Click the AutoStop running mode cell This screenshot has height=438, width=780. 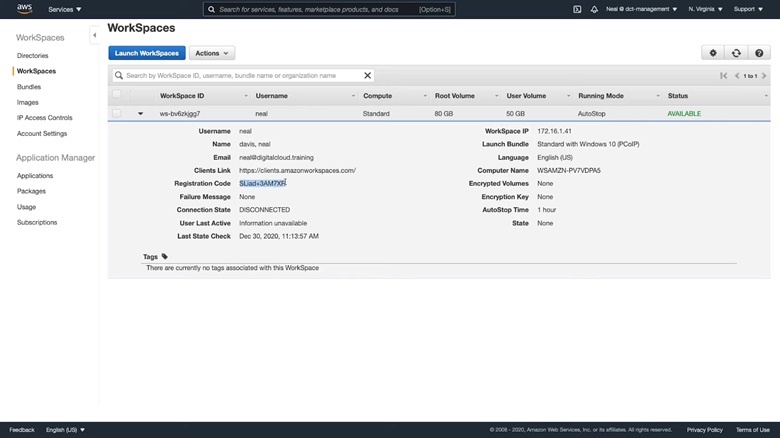tap(591, 113)
